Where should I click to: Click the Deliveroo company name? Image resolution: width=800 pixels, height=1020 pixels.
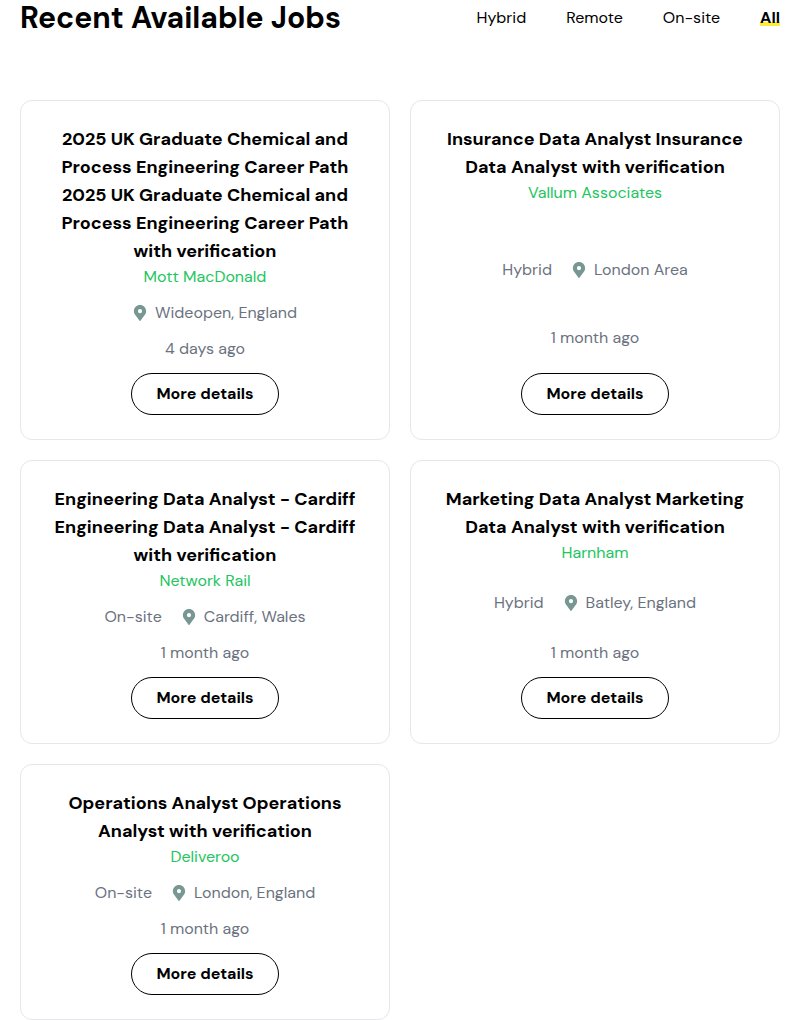point(205,856)
